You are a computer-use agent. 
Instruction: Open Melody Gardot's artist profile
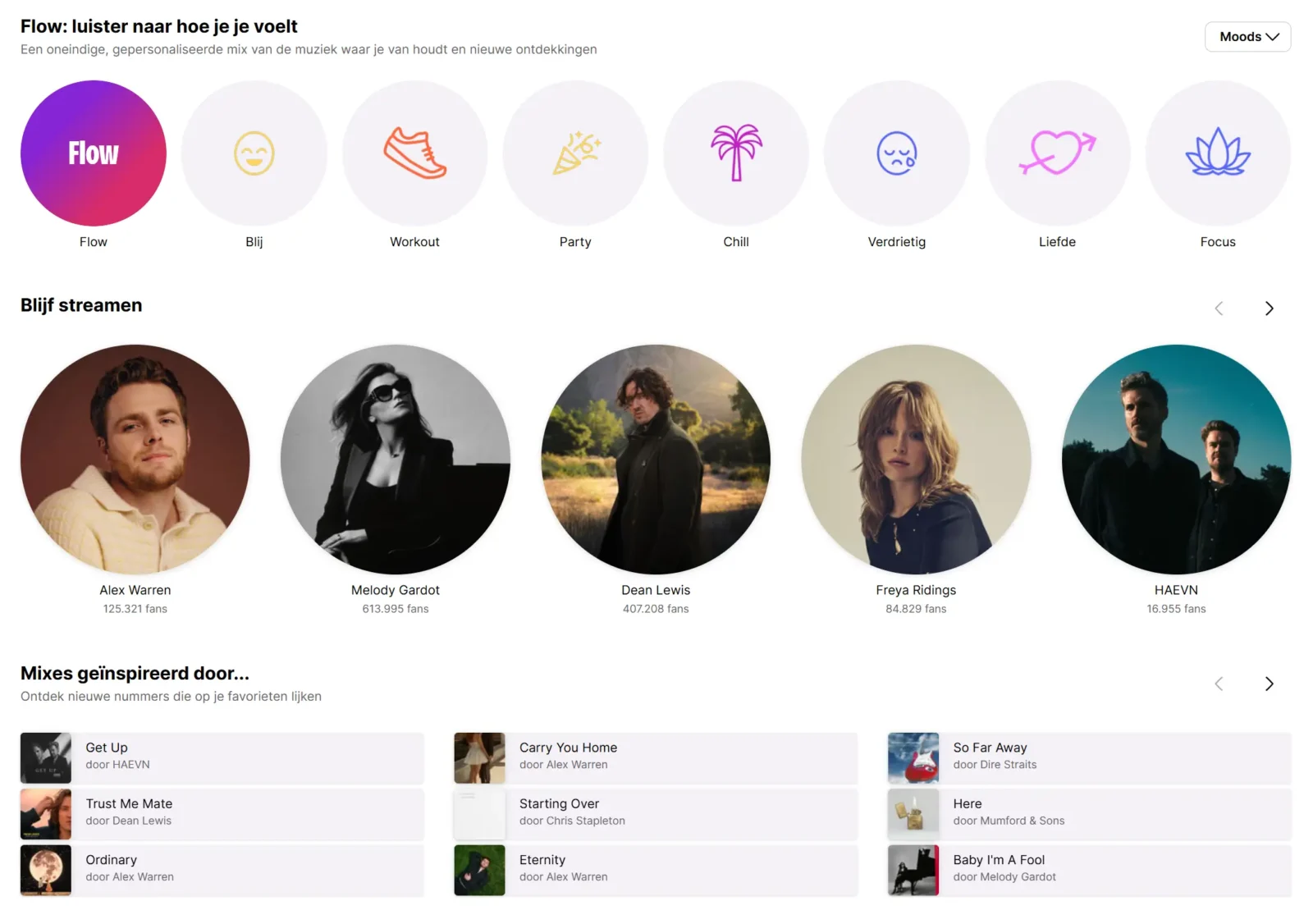point(395,460)
